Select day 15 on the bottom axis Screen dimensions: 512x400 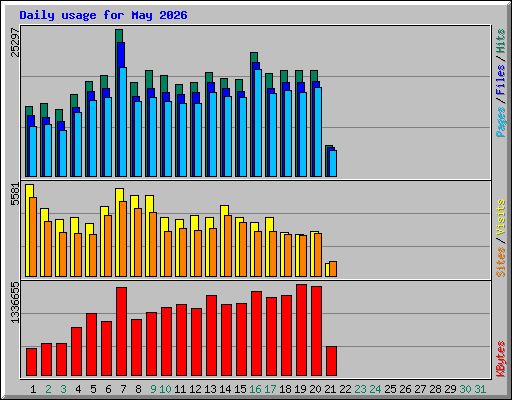pyautogui.click(x=240, y=389)
